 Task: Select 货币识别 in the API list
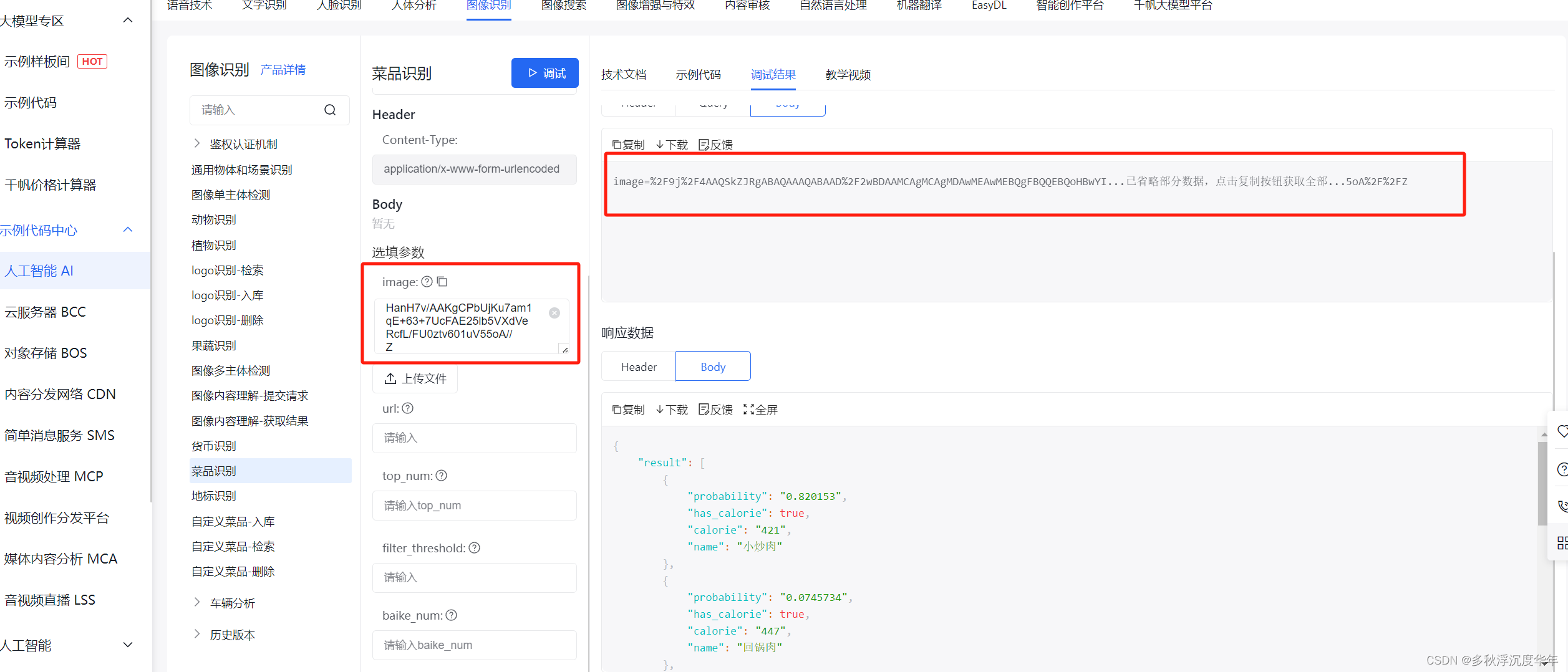pos(214,446)
